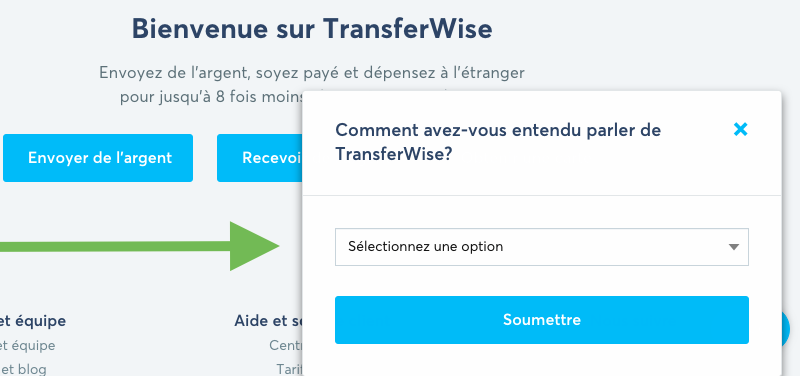Image resolution: width=800 pixels, height=376 pixels.
Task: Click the partially hidden "Recevoir" button
Action: [260, 158]
